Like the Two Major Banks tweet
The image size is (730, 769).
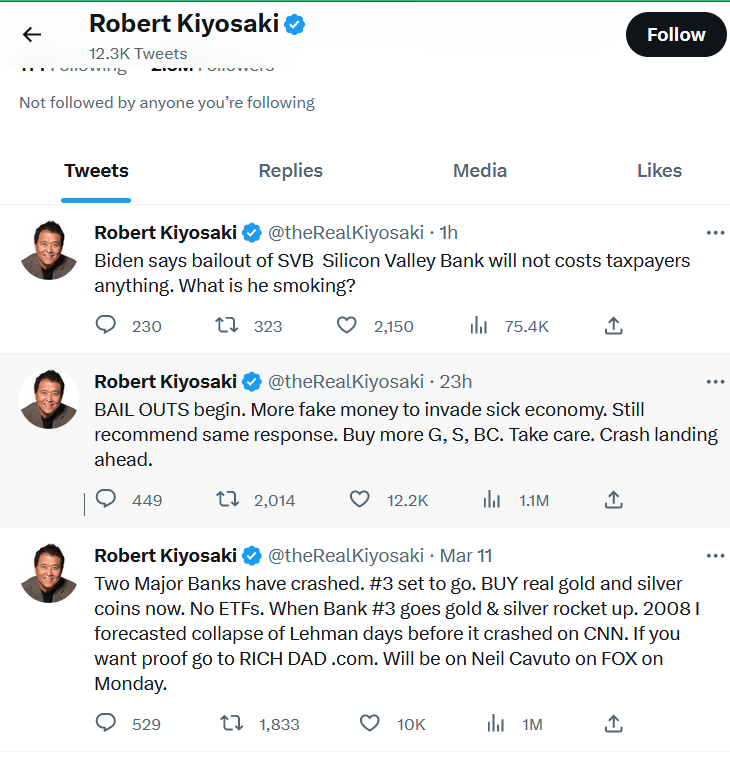[x=370, y=723]
